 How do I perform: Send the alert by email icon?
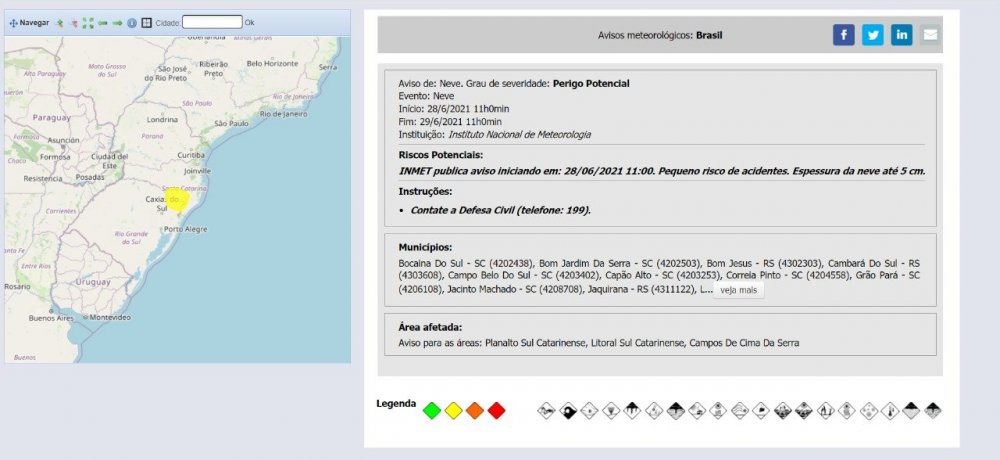(x=931, y=35)
